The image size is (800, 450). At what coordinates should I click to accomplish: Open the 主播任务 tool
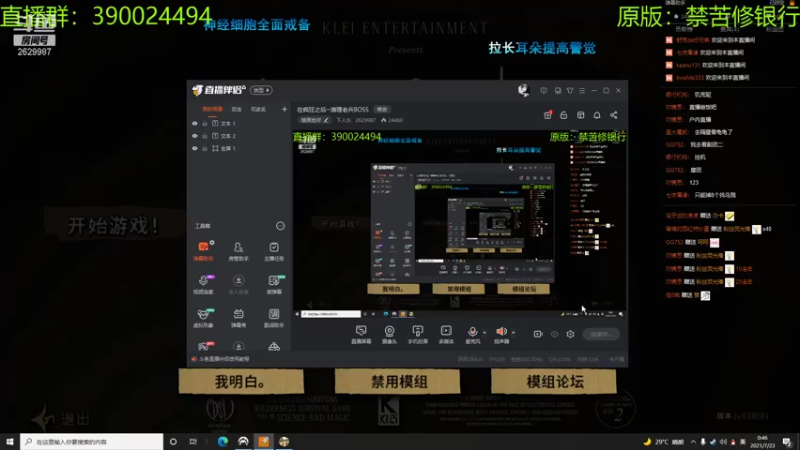[274, 251]
